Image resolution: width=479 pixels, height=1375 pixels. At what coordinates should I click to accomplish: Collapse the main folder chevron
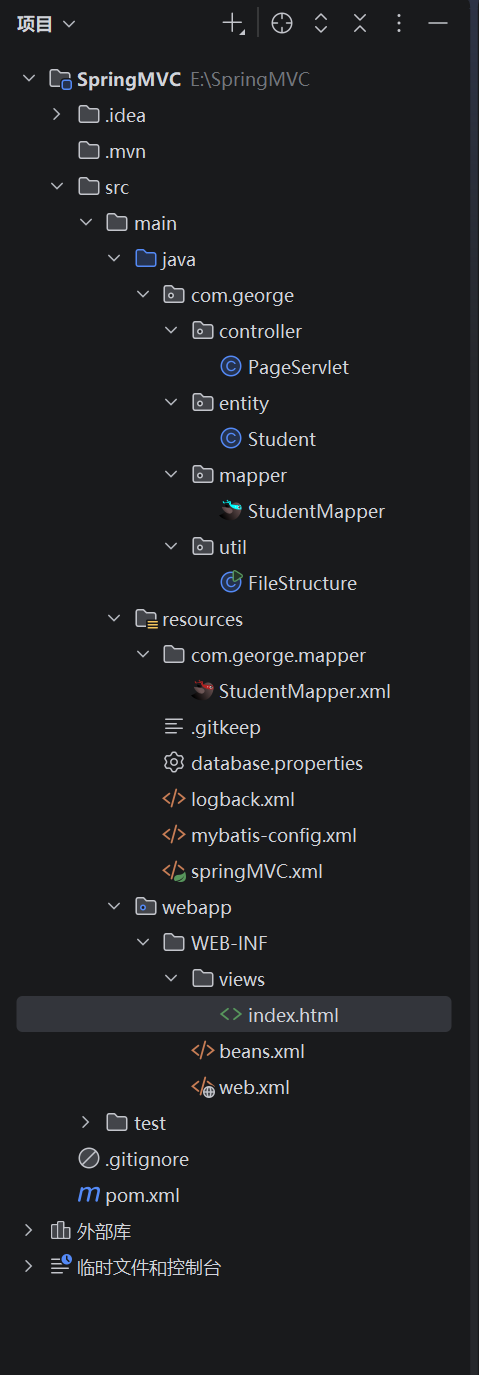point(85,223)
